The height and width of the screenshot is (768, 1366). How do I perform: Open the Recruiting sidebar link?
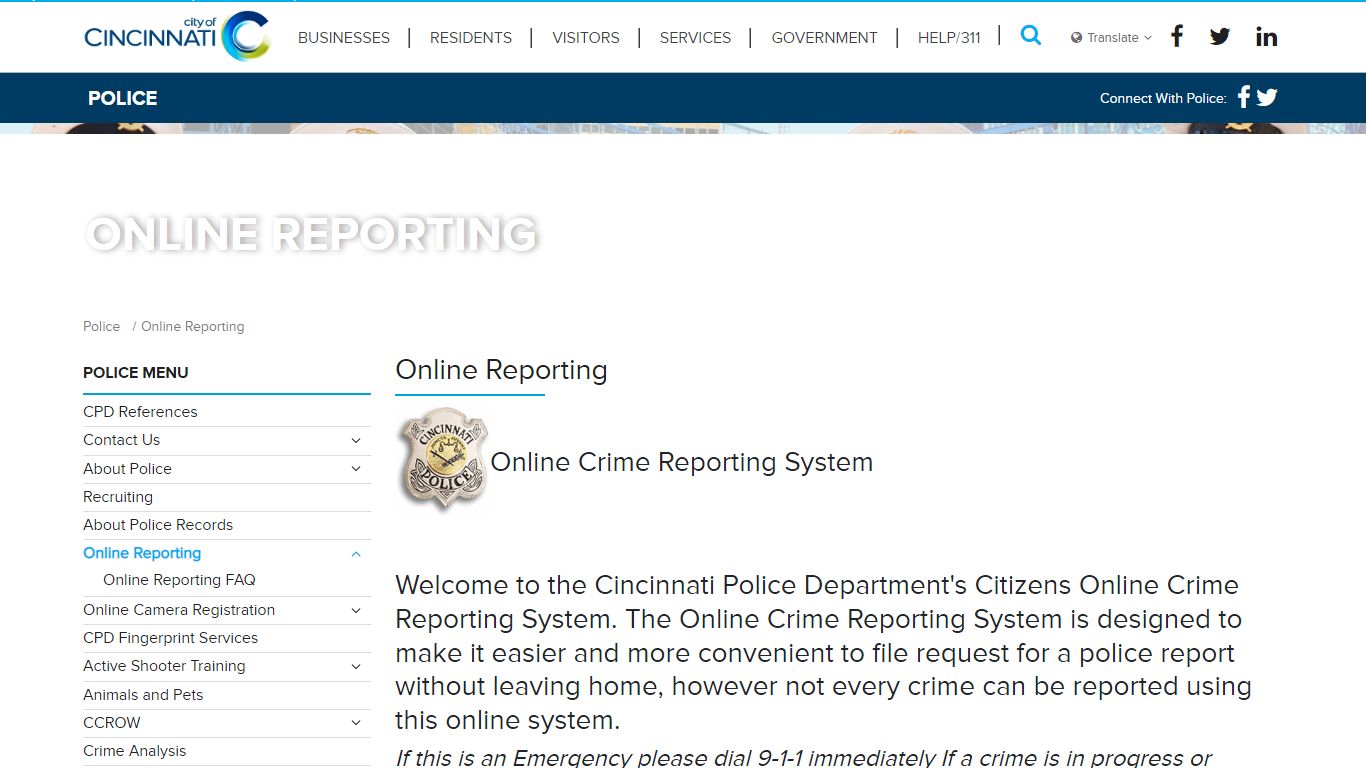(x=118, y=497)
